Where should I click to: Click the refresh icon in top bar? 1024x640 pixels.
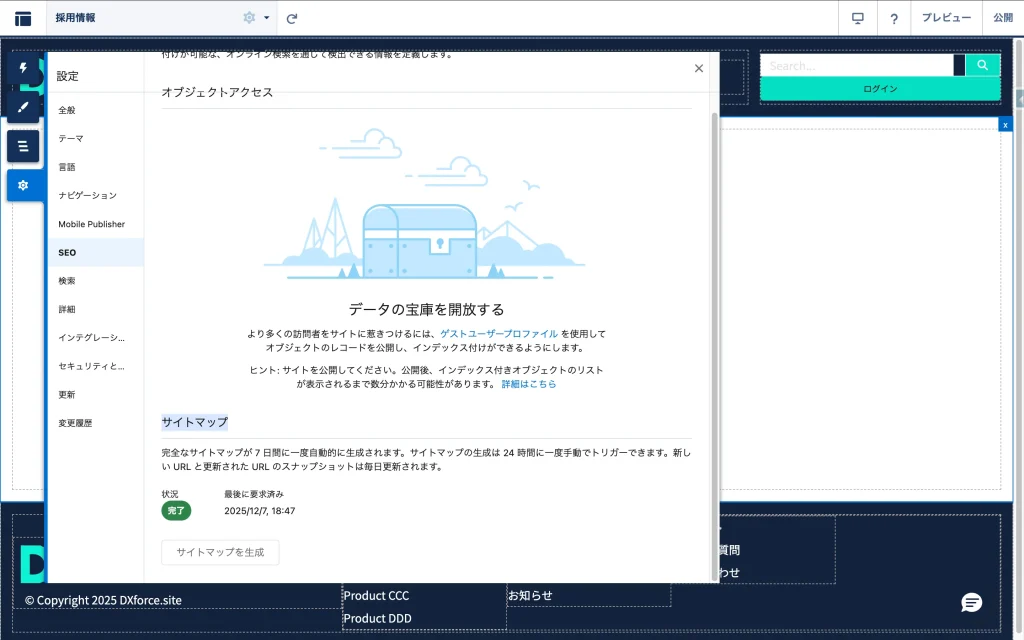click(292, 18)
